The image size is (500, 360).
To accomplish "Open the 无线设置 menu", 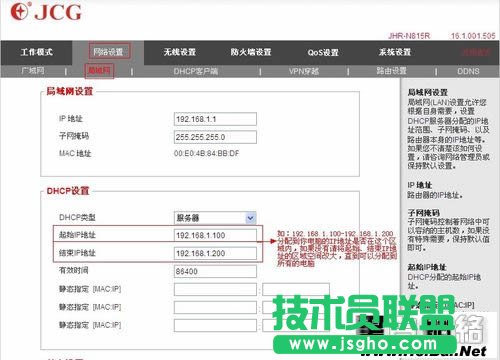I will 180,52.
